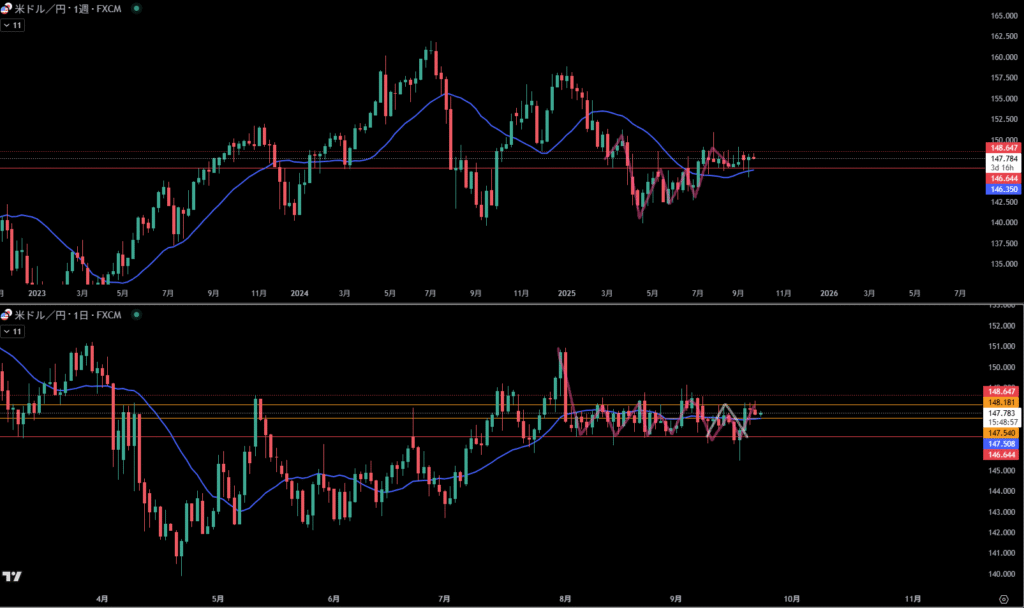The height and width of the screenshot is (608, 1024).
Task: Click the blue 147.508 price label on daily chart
Action: 1003,443
